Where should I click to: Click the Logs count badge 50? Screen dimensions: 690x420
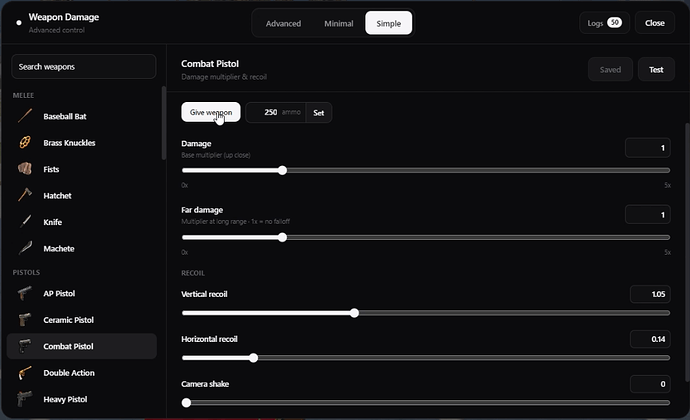pyautogui.click(x=614, y=22)
